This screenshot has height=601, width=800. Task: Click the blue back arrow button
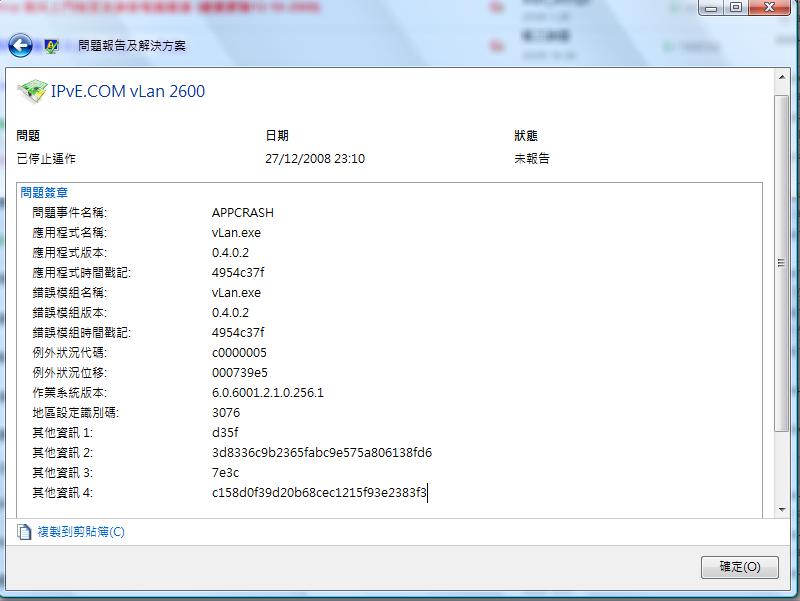20,46
